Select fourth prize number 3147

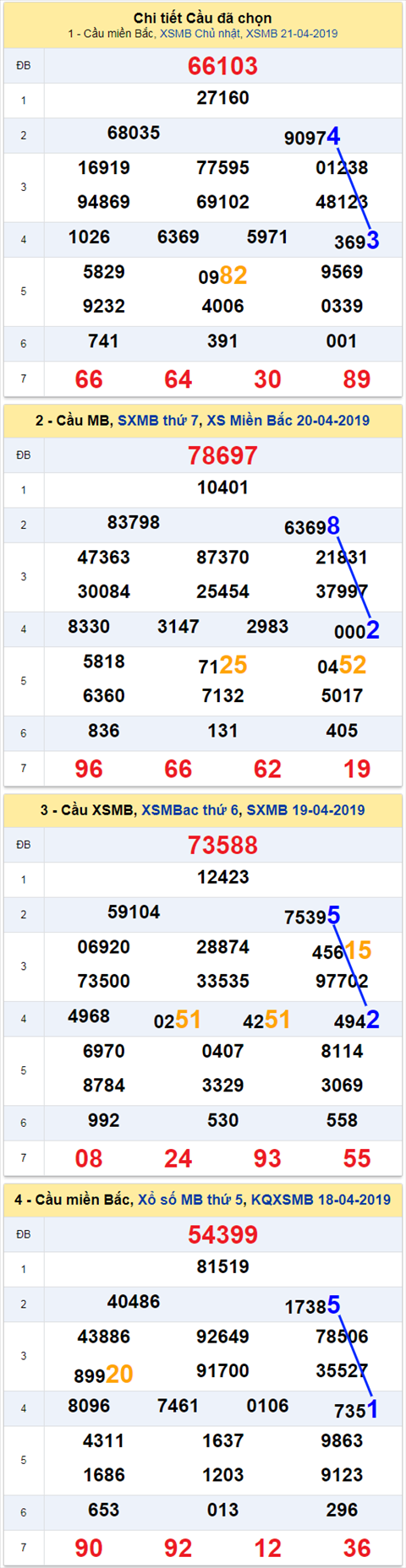click(178, 626)
